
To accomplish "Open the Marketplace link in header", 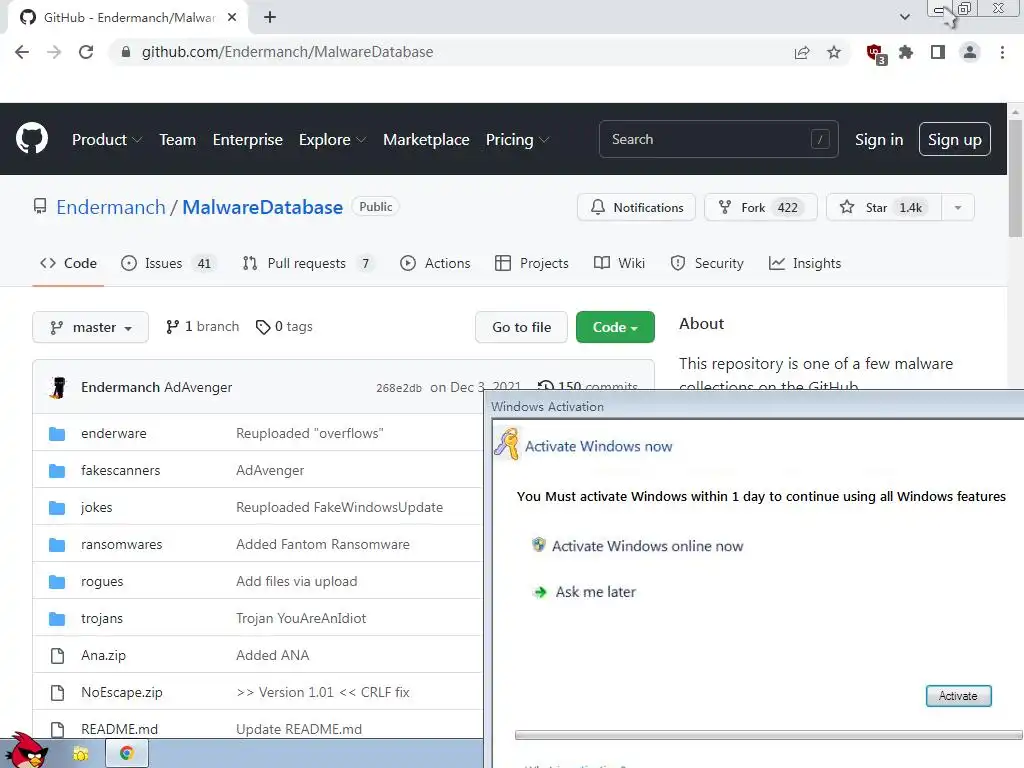I will [426, 140].
